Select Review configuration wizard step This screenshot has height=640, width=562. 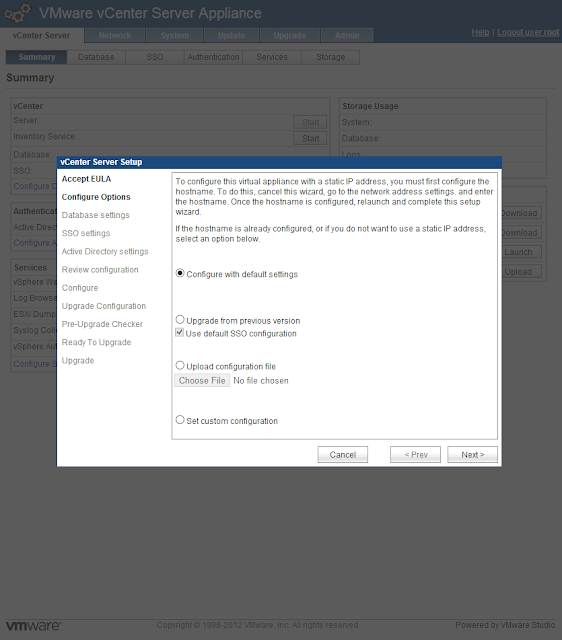100,270
